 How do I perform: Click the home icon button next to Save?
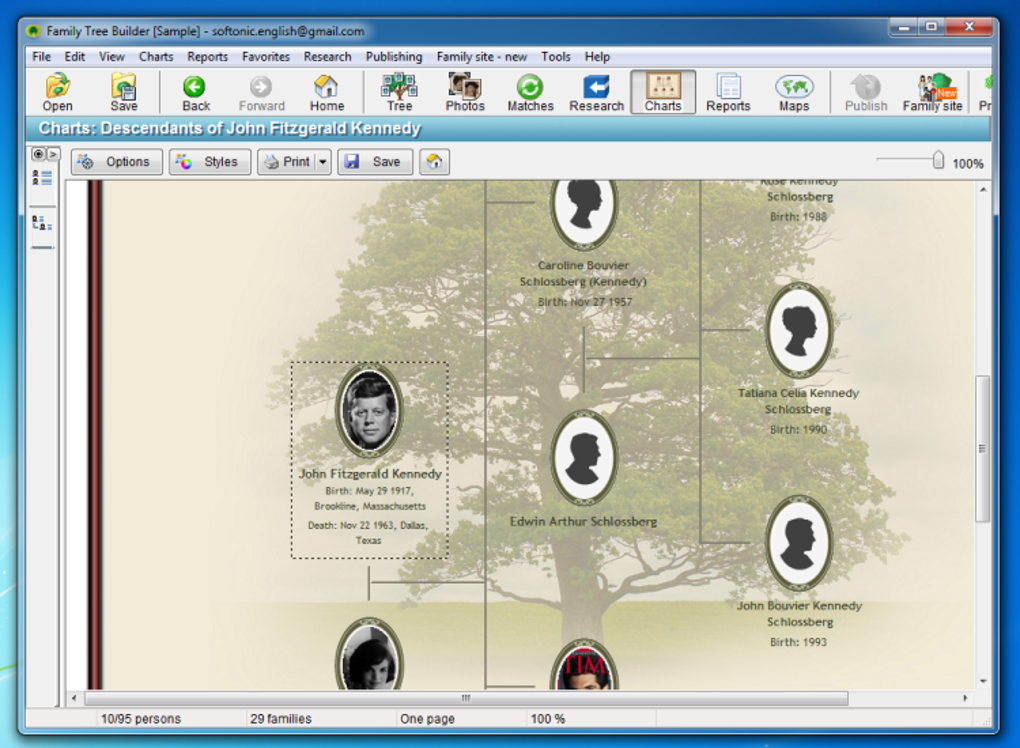point(435,161)
